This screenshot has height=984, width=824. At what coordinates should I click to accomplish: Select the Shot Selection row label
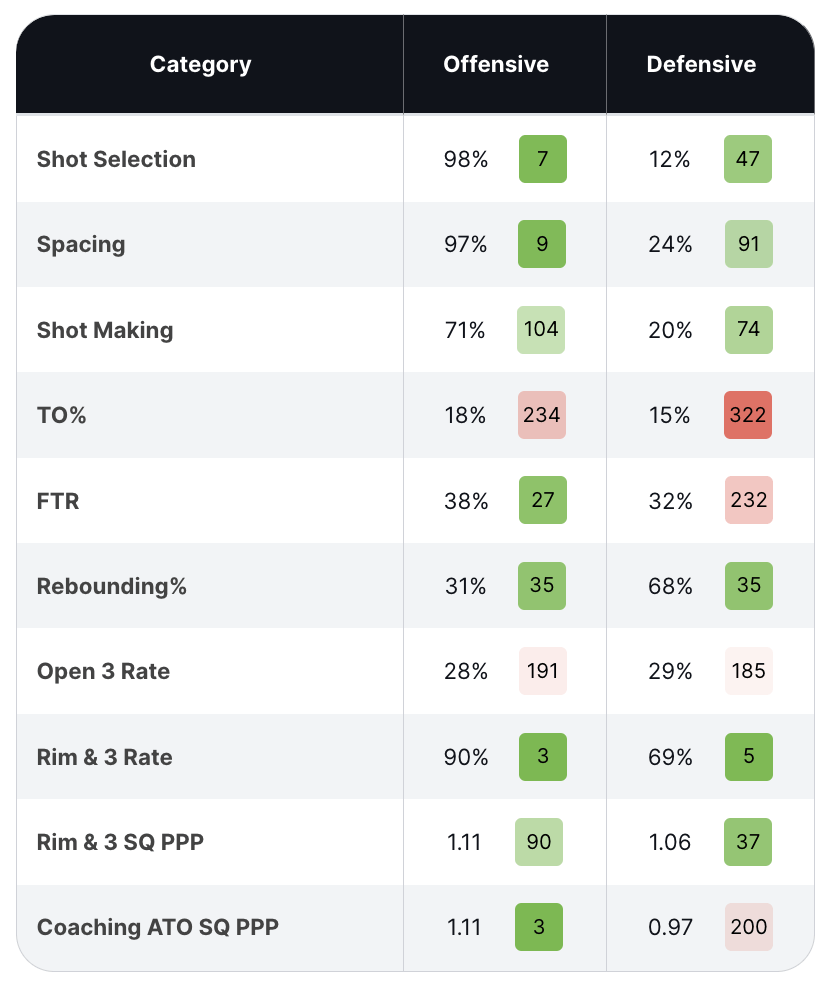pos(116,159)
